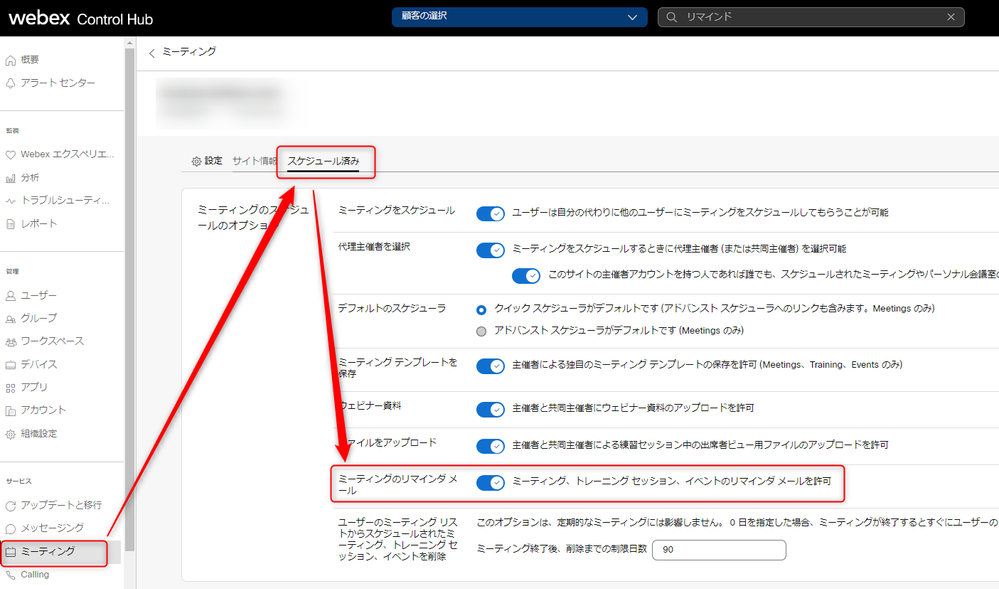Viewport: 999px width, 589px height.
Task: Click the Calling phone icon
Action: tap(10, 575)
